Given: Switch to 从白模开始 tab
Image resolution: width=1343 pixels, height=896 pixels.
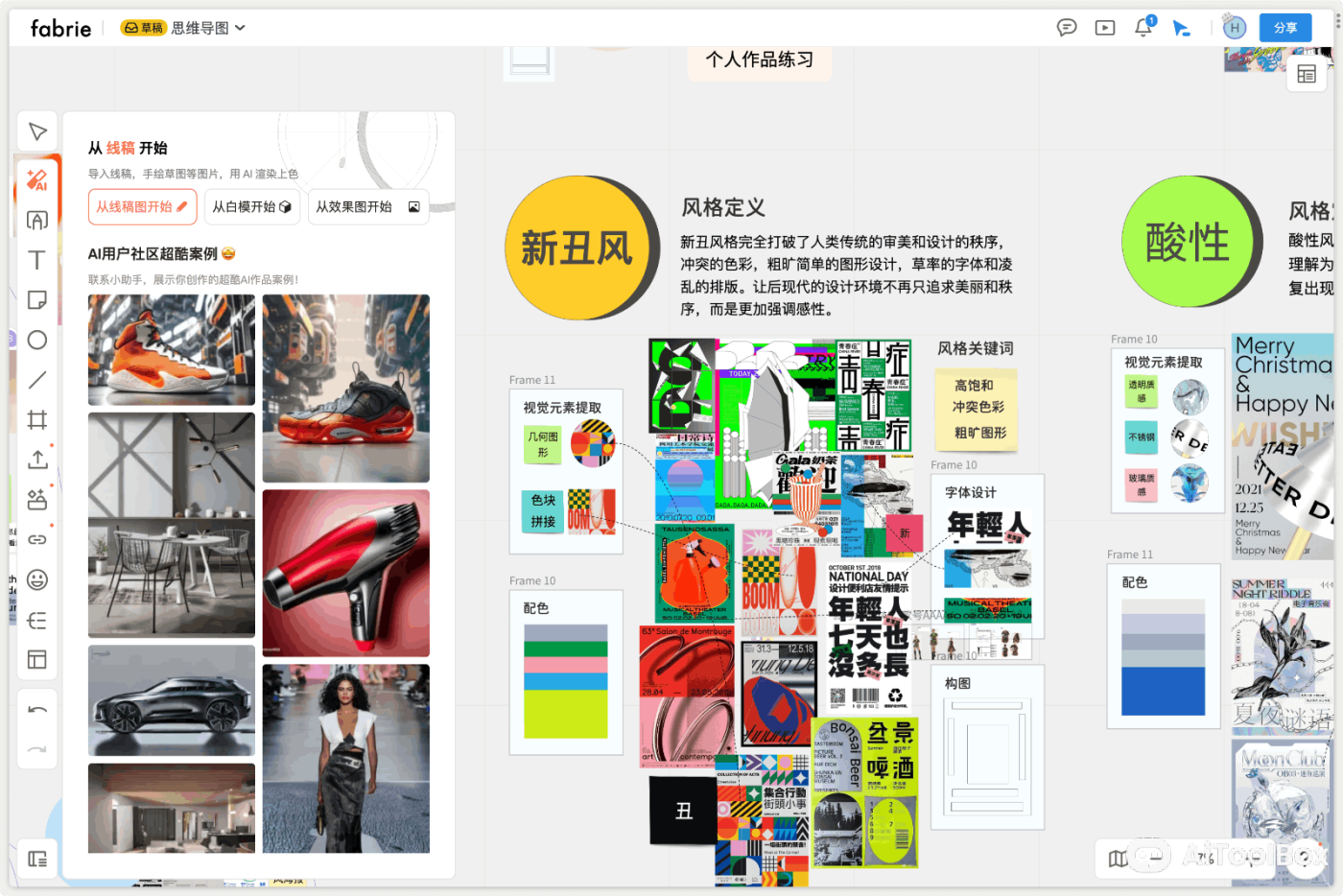Looking at the screenshot, I should [x=251, y=207].
